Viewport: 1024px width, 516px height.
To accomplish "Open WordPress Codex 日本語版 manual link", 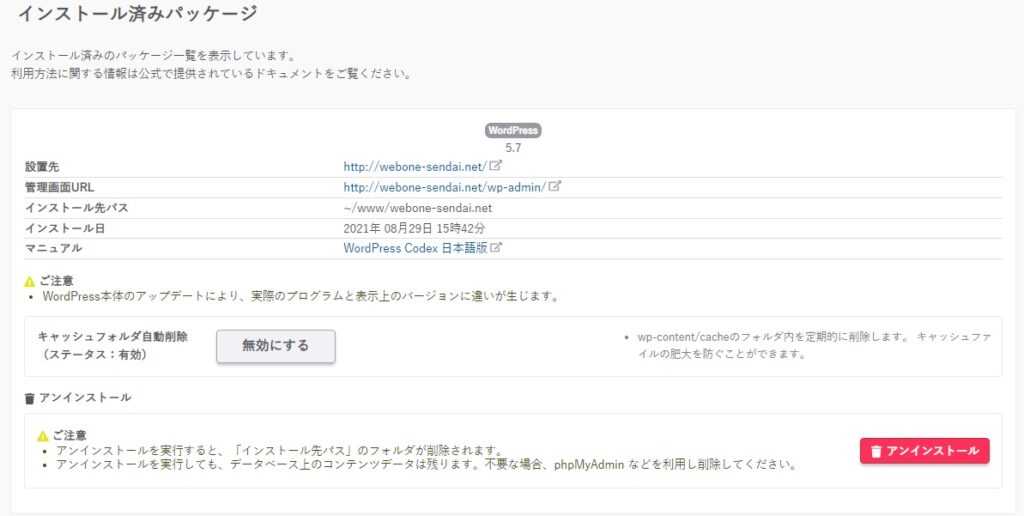I will [415, 248].
